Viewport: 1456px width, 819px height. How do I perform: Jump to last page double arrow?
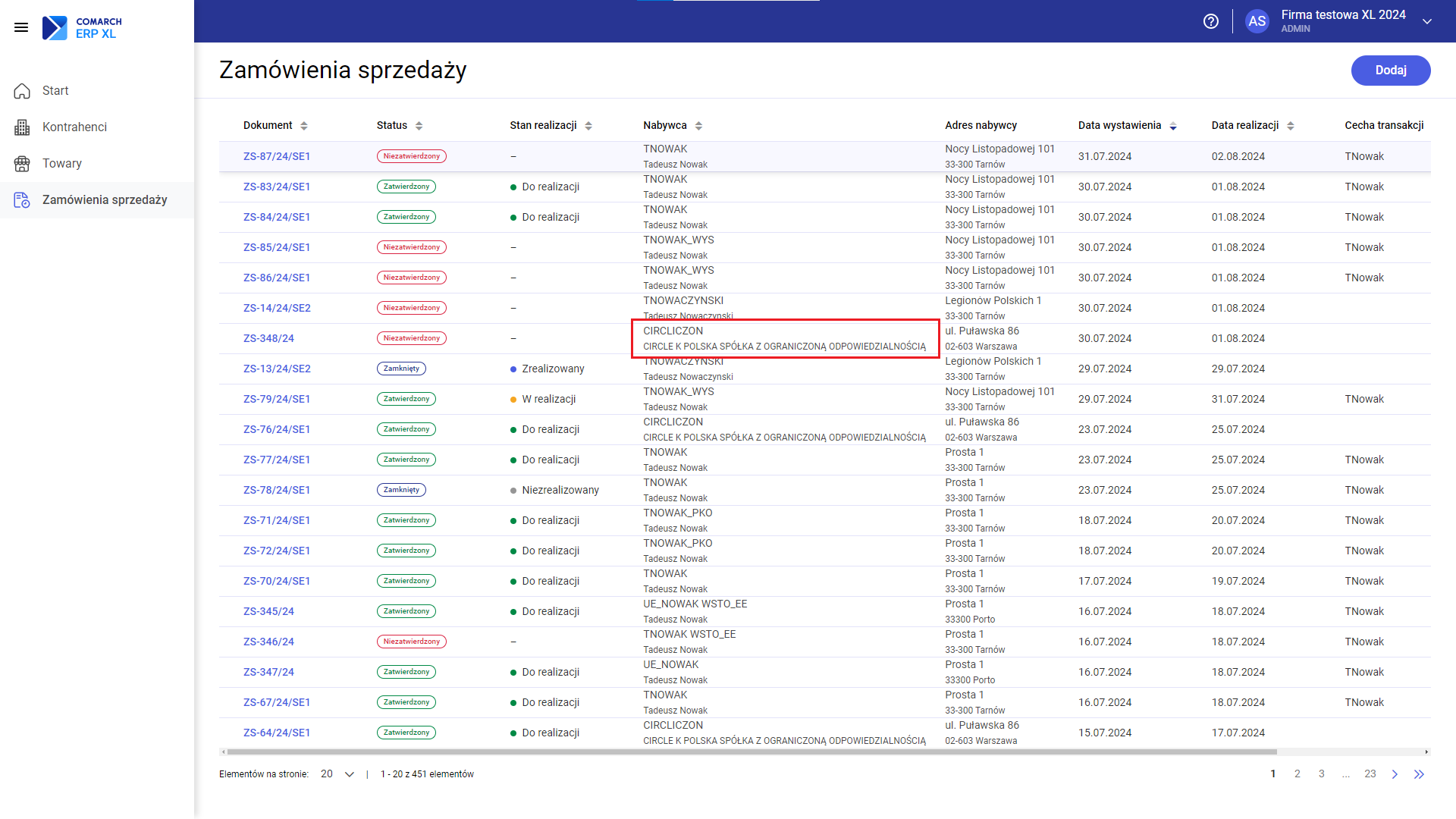(x=1419, y=774)
